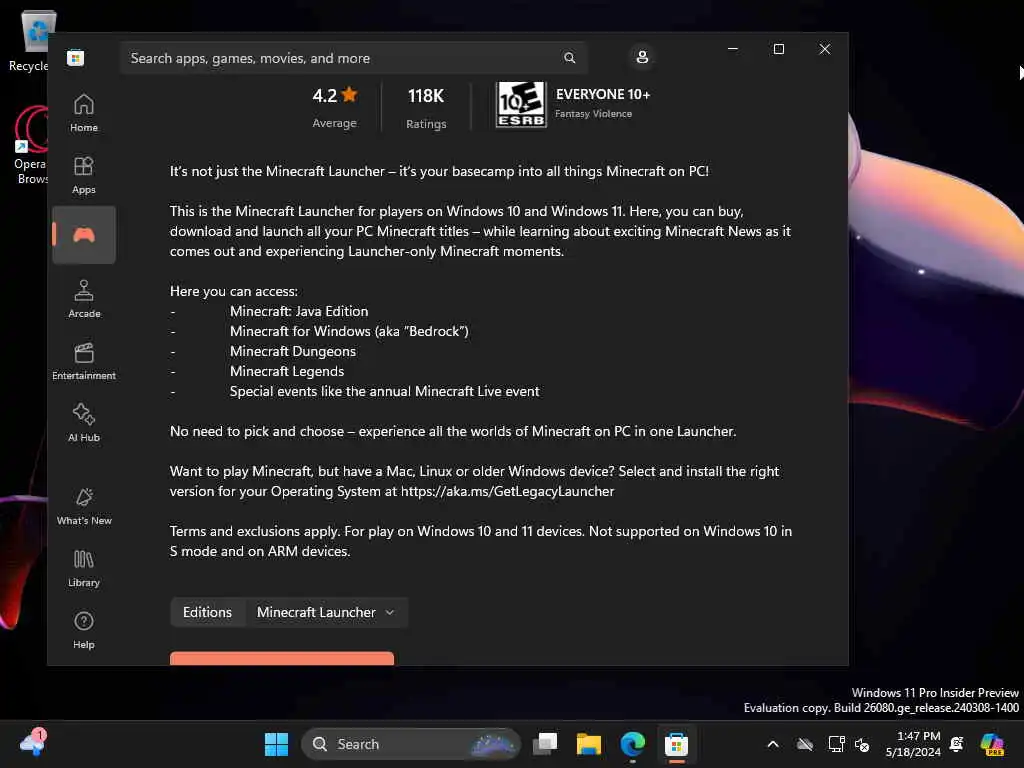The height and width of the screenshot is (768, 1024).
Task: Click the taskbar Search box
Action: point(411,744)
